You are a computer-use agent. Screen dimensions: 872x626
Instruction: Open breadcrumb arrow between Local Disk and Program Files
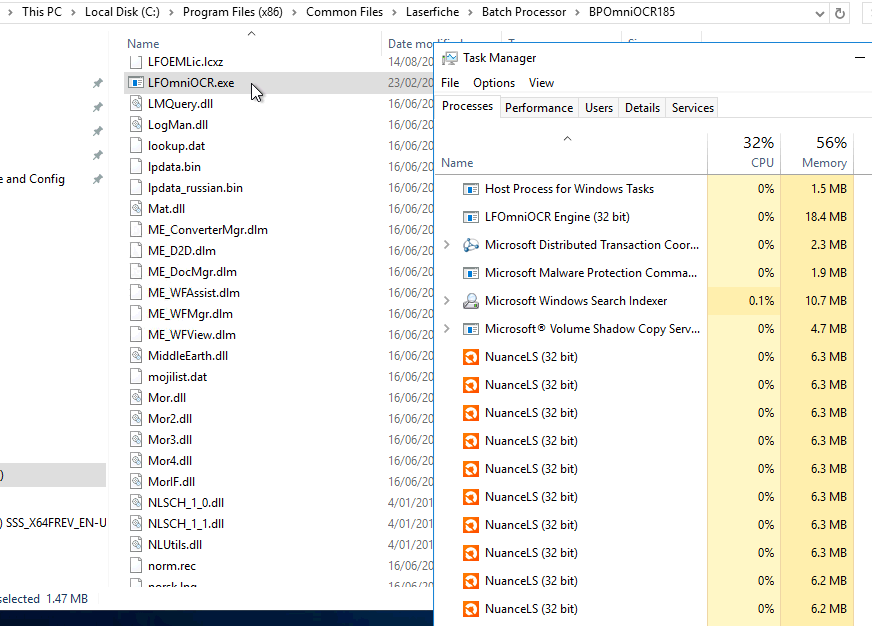(x=171, y=12)
